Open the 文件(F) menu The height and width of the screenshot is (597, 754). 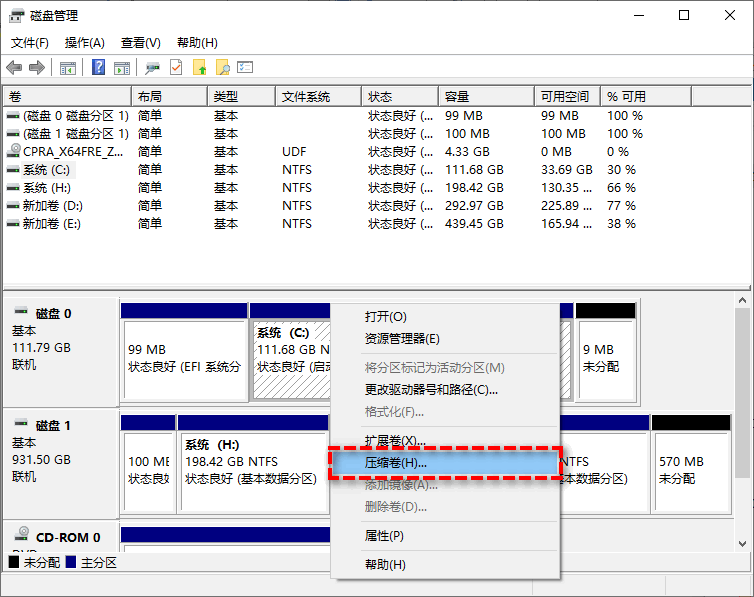(29, 43)
